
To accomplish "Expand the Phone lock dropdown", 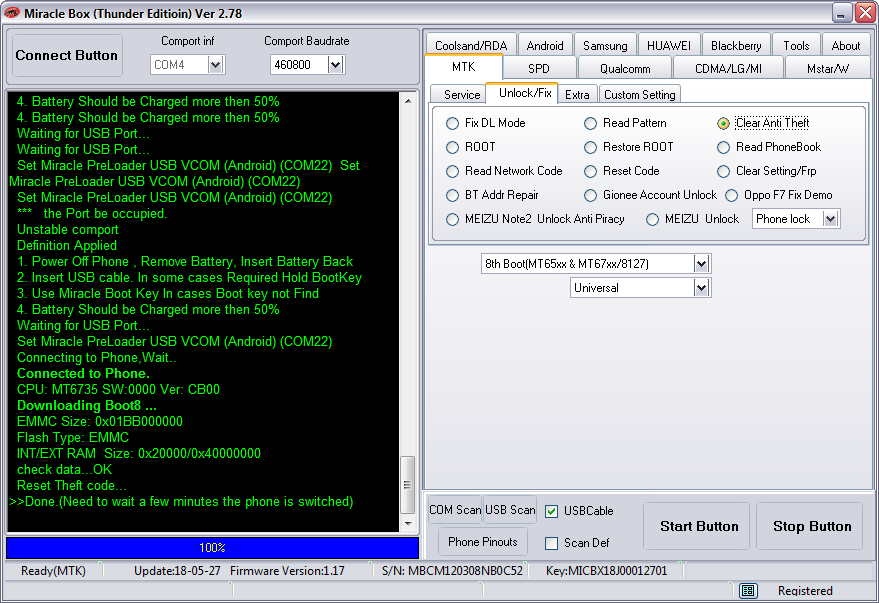I will pos(831,219).
